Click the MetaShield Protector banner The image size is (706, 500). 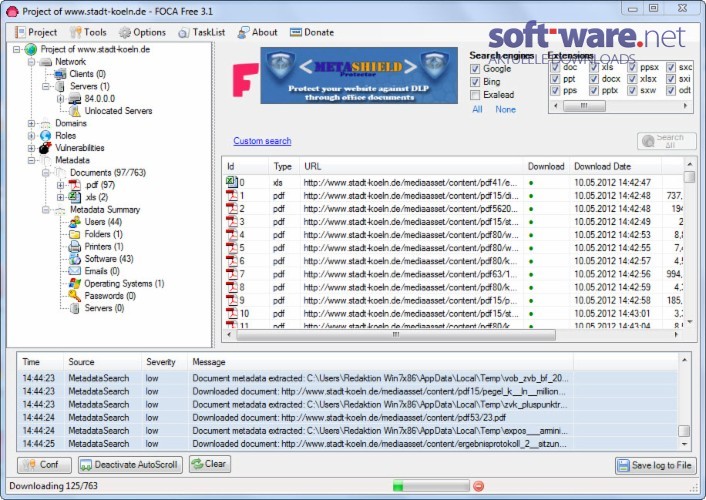[359, 75]
